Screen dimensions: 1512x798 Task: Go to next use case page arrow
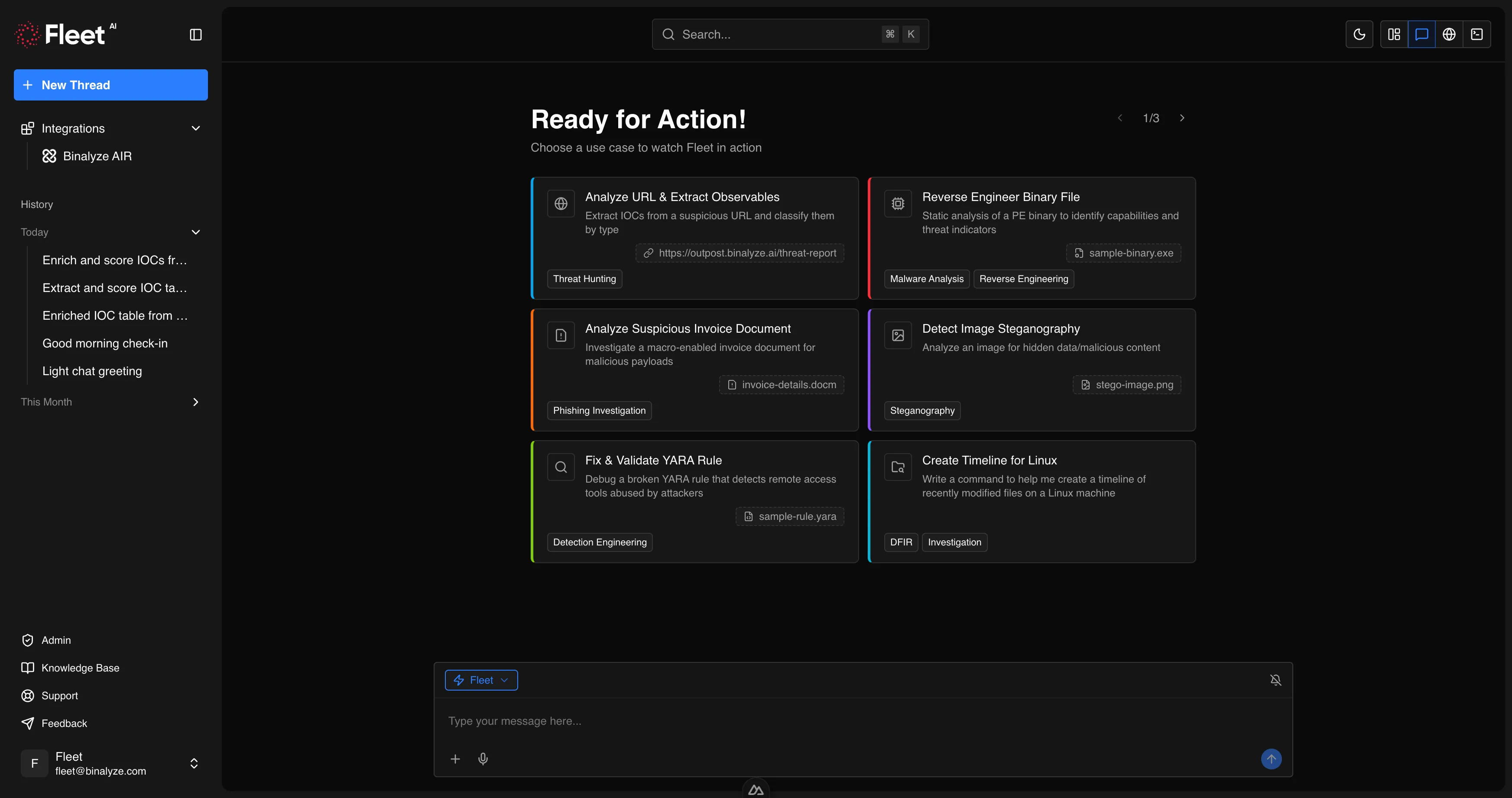click(x=1181, y=118)
